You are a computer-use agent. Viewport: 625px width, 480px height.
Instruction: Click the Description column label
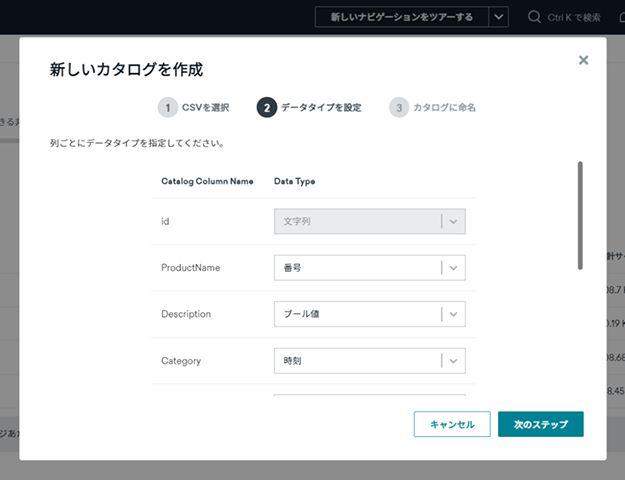186,314
